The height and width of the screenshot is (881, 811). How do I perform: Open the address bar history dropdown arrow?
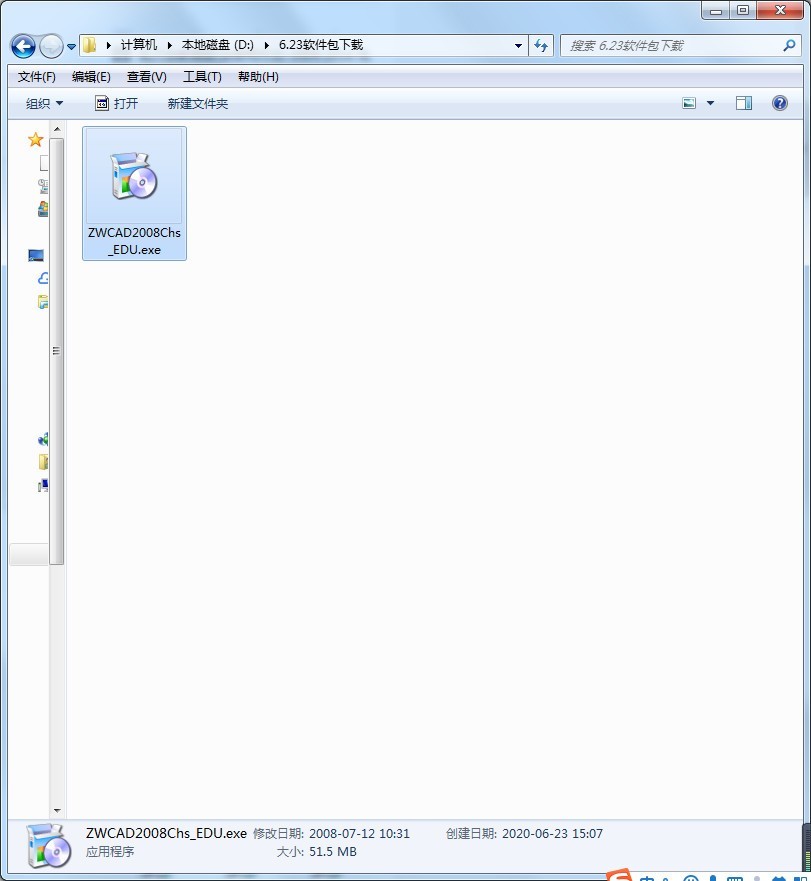pos(517,45)
